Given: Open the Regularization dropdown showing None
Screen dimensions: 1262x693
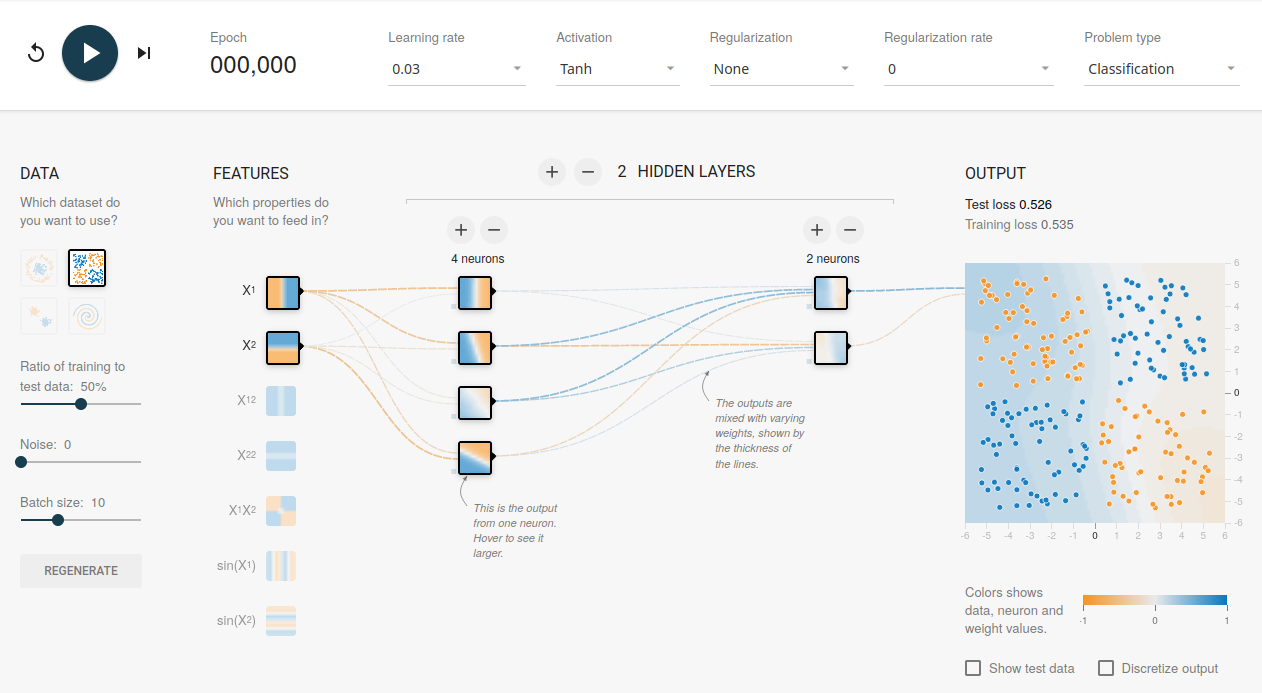Looking at the screenshot, I should coord(782,69).
